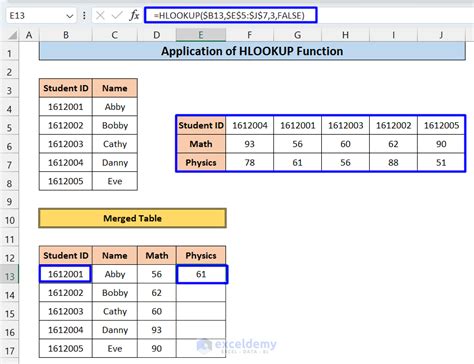Select Physics score '61' in cell G7
Viewport: 474px width, 364px height.
pos(297,163)
